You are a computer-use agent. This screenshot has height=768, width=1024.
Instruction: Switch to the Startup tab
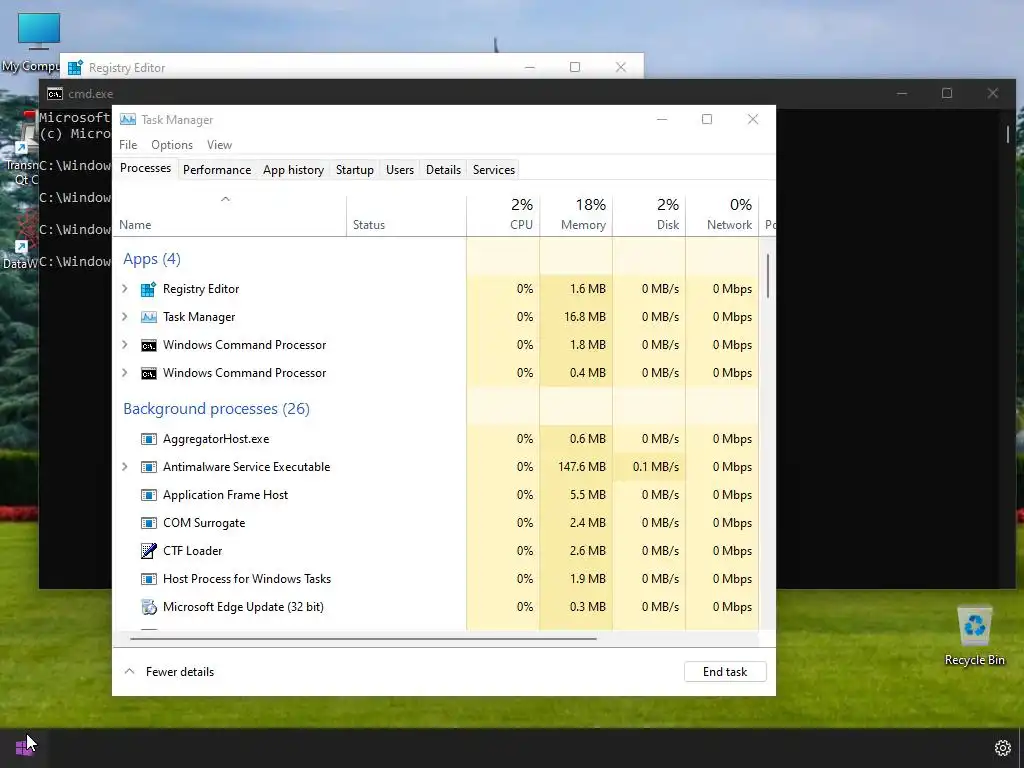pyautogui.click(x=355, y=170)
